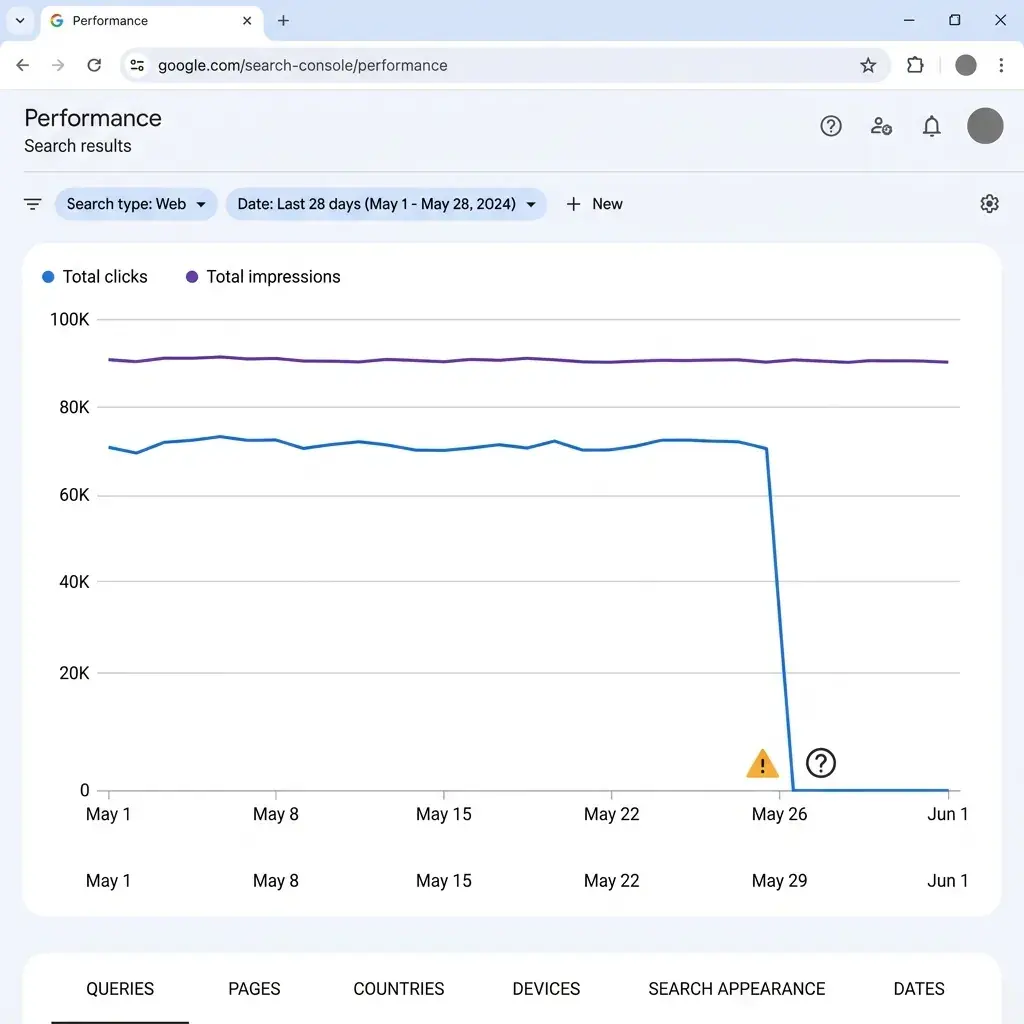Switch to the Pages tab
The width and height of the screenshot is (1024, 1024).
(x=254, y=989)
